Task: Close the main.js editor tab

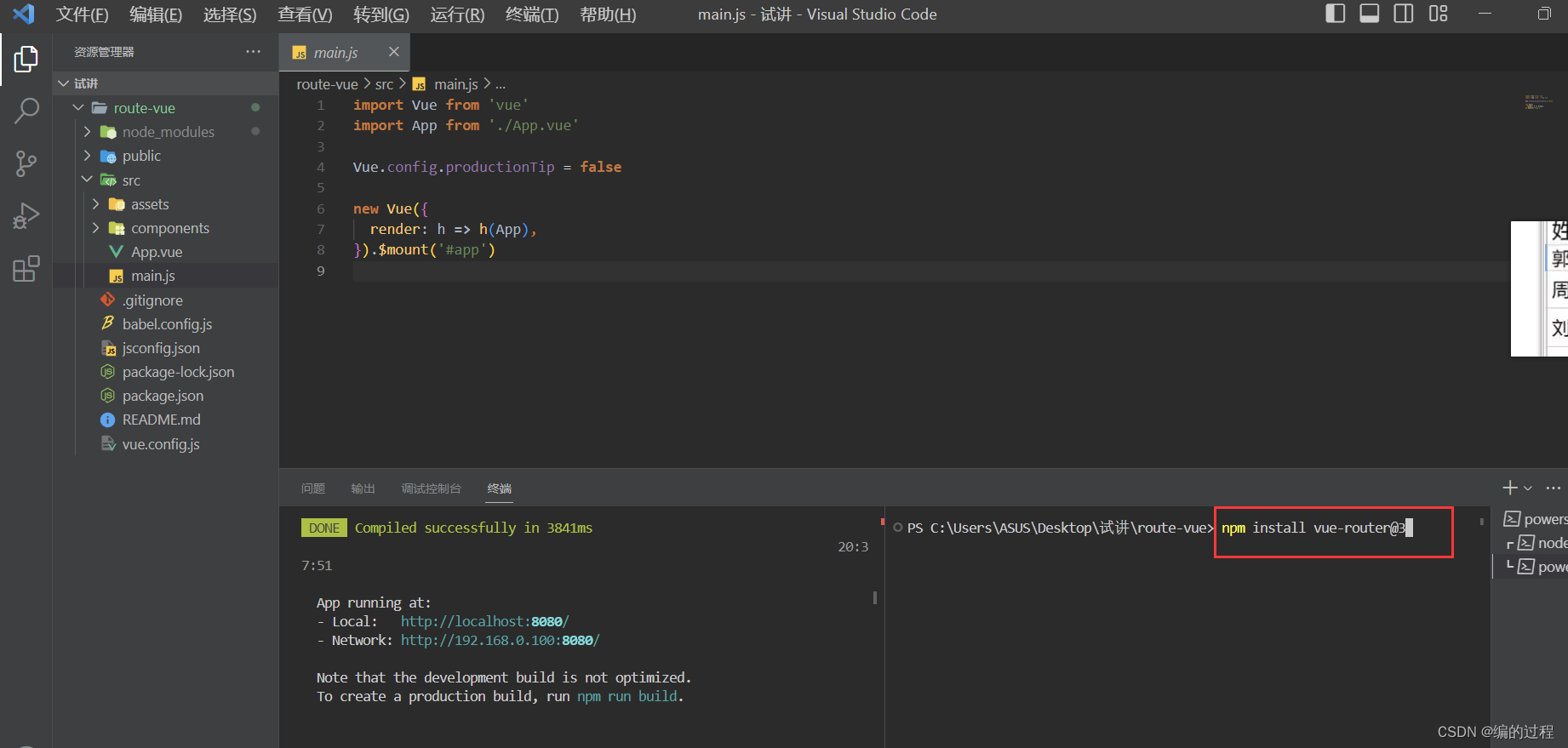Action: [x=394, y=52]
